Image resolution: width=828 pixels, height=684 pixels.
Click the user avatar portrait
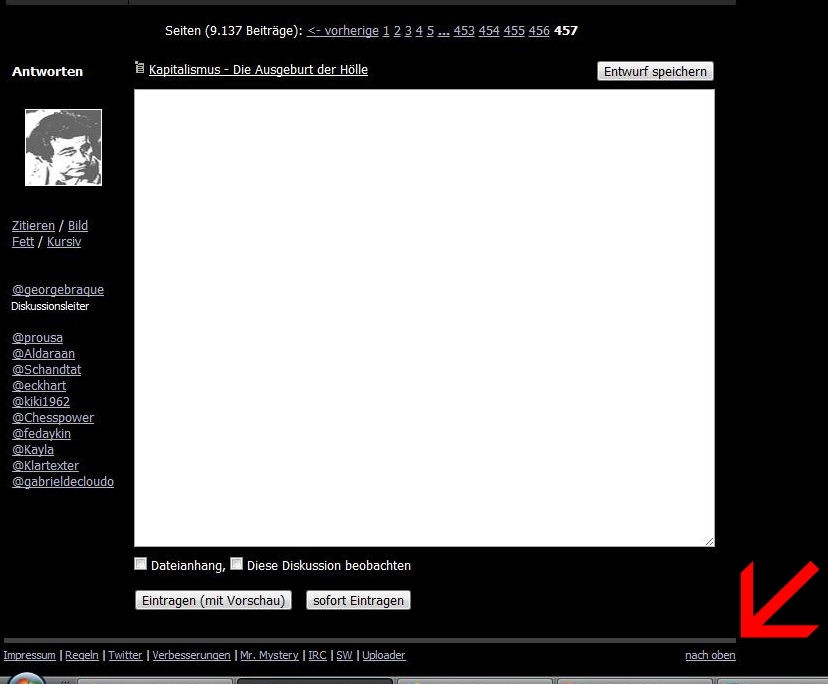click(63, 147)
